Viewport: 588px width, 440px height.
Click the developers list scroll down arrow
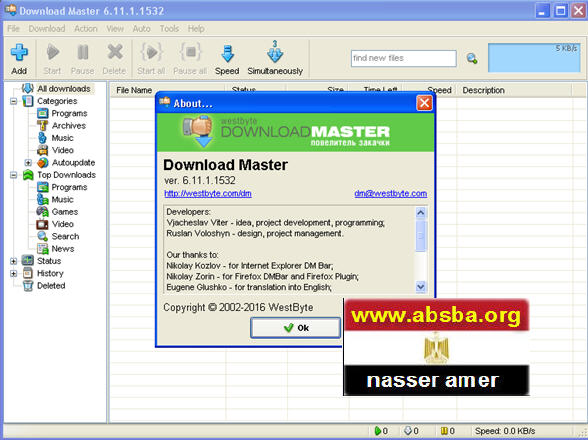pos(421,287)
